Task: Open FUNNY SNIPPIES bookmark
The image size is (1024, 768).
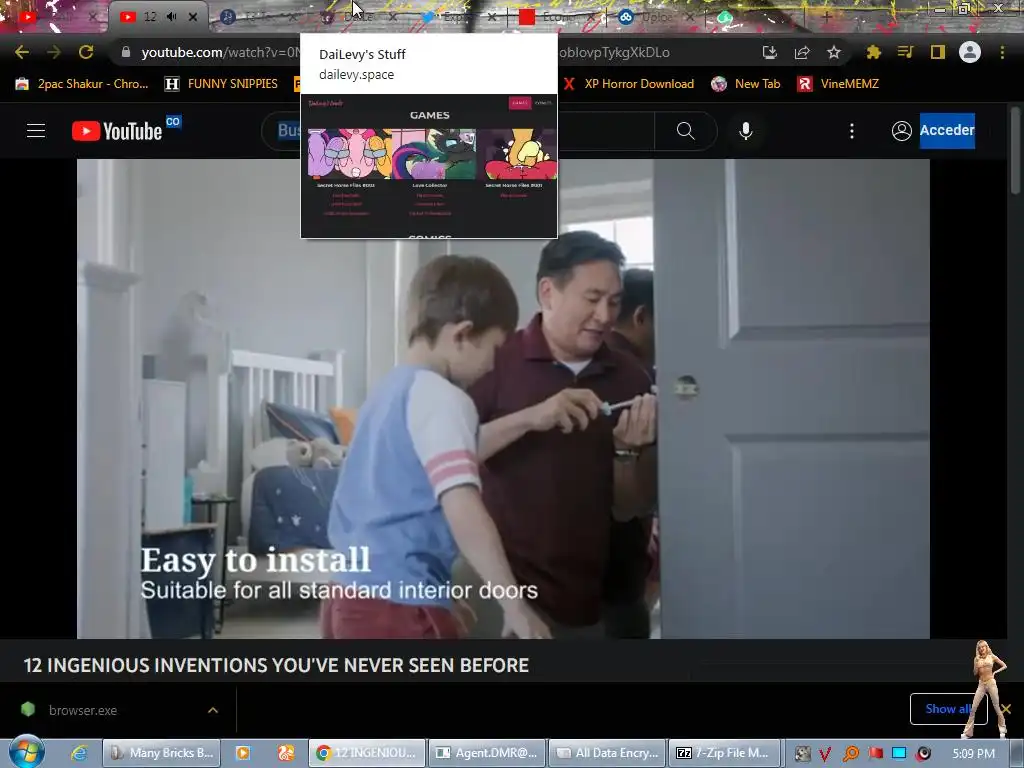Action: (x=221, y=84)
